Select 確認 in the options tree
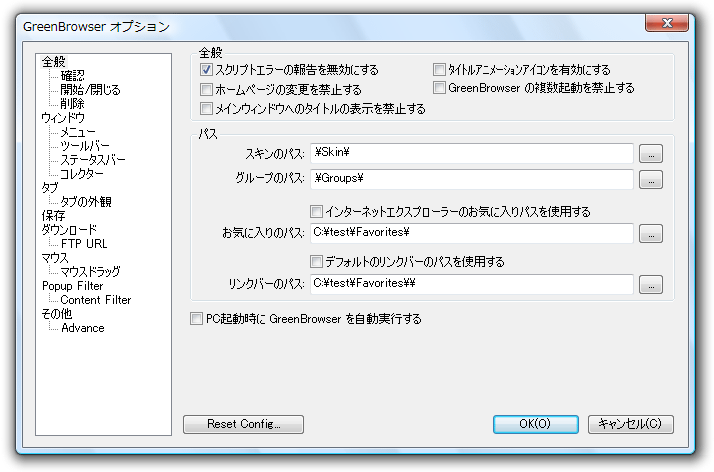This screenshot has width=714, height=472. pyautogui.click(x=72, y=76)
